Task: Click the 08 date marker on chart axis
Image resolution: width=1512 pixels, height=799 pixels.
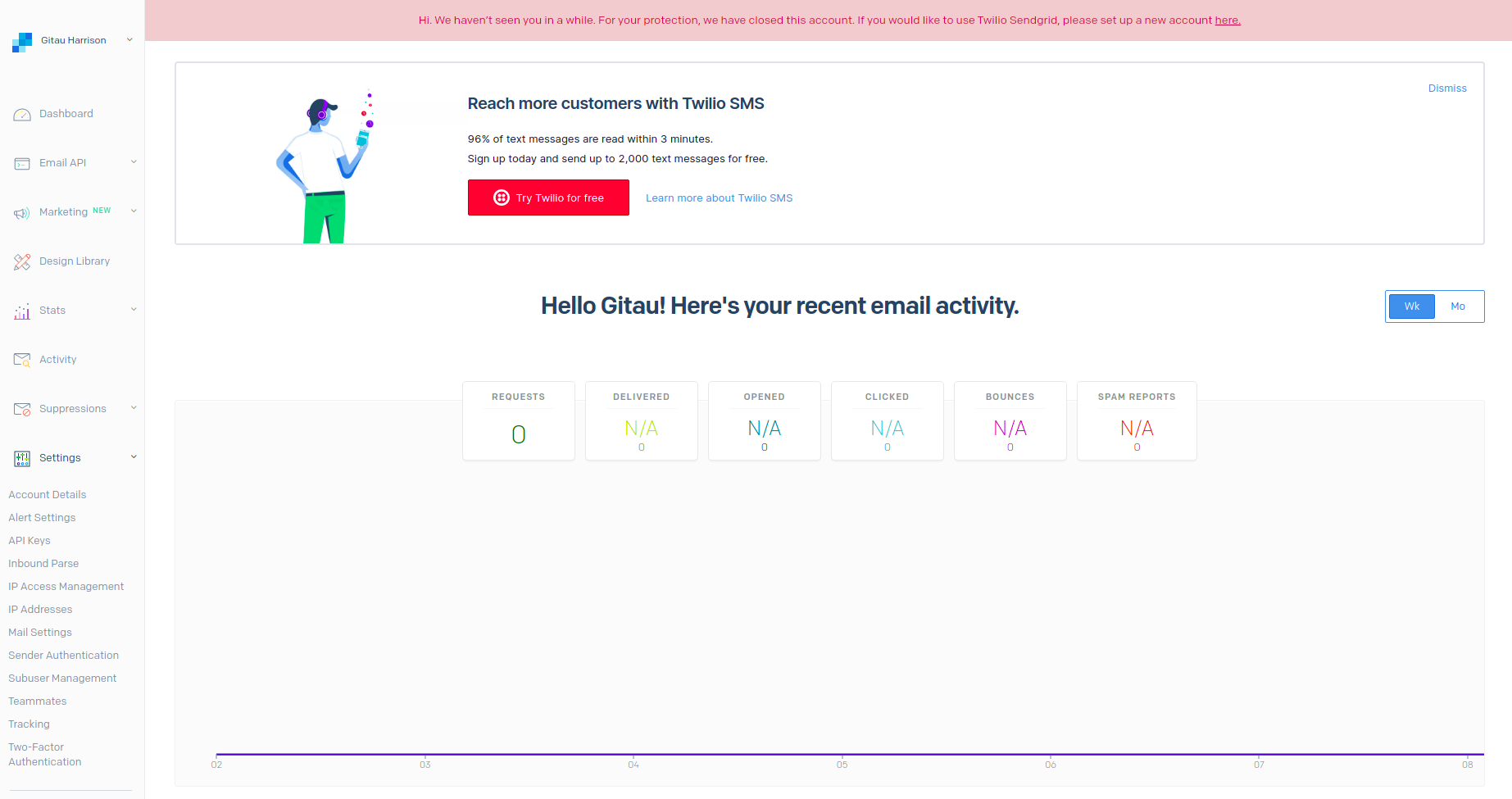Action: pos(1467,765)
